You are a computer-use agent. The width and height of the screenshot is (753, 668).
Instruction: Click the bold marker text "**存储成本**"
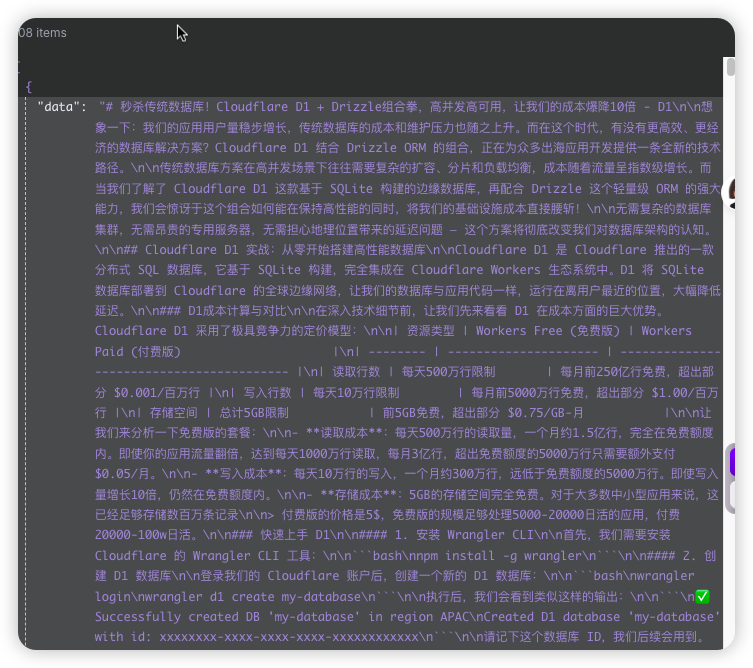click(359, 494)
